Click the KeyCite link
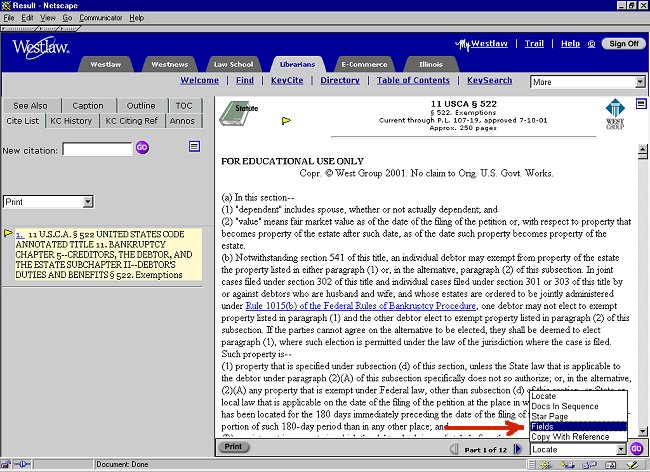 click(x=287, y=80)
